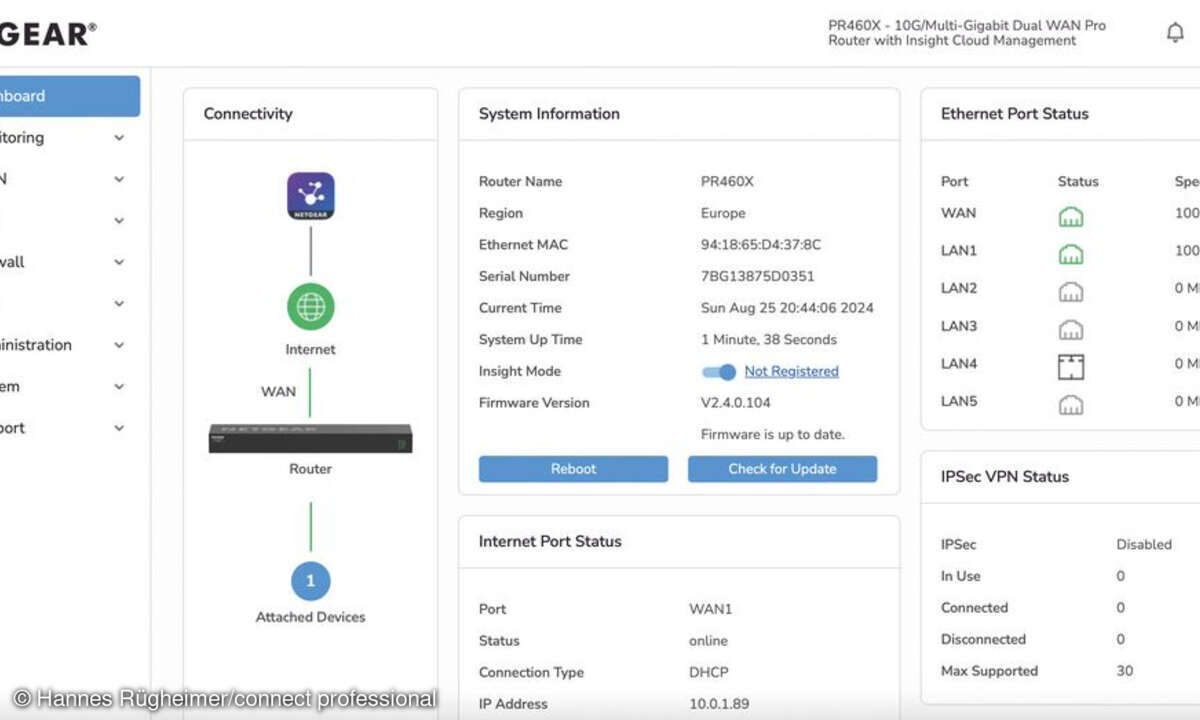Click the LAN3 port status icon
This screenshot has width=1200, height=720.
tap(1071, 329)
